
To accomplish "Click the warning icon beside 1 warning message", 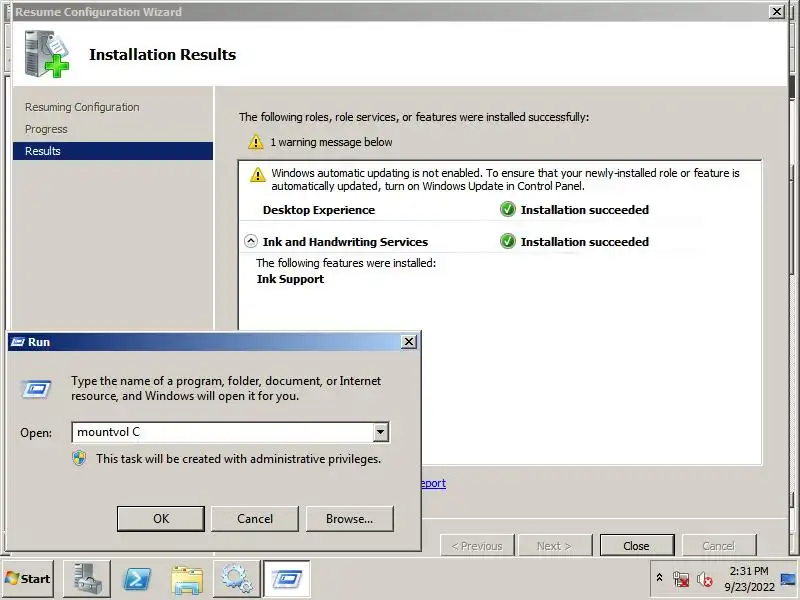I will click(256, 142).
